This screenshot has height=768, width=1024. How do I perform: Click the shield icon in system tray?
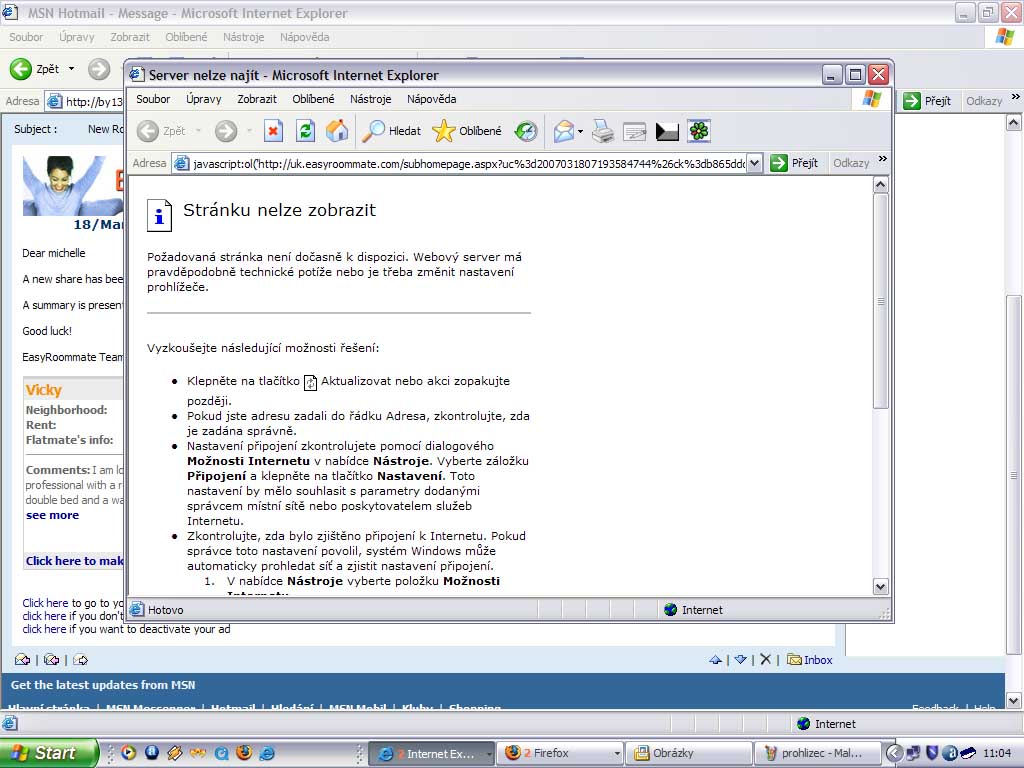click(x=932, y=753)
